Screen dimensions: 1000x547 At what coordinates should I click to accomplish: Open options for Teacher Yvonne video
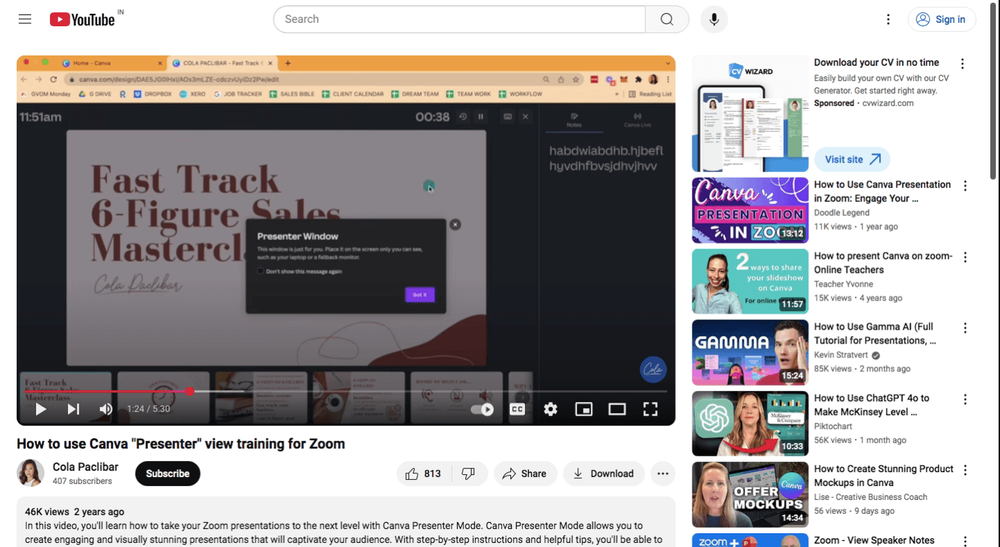point(965,257)
